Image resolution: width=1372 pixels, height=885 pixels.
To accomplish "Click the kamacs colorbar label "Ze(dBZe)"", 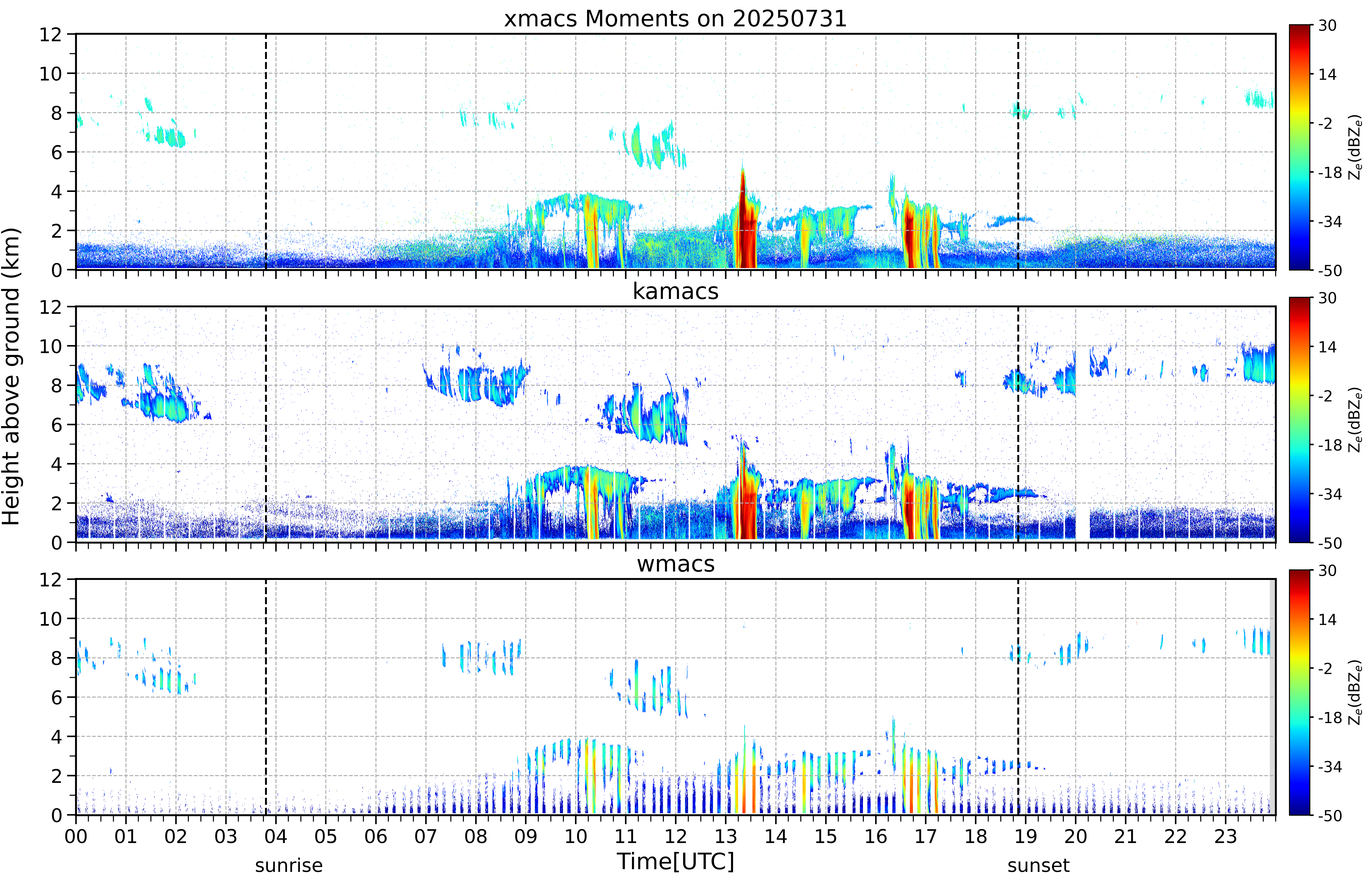I will 1355,420.
